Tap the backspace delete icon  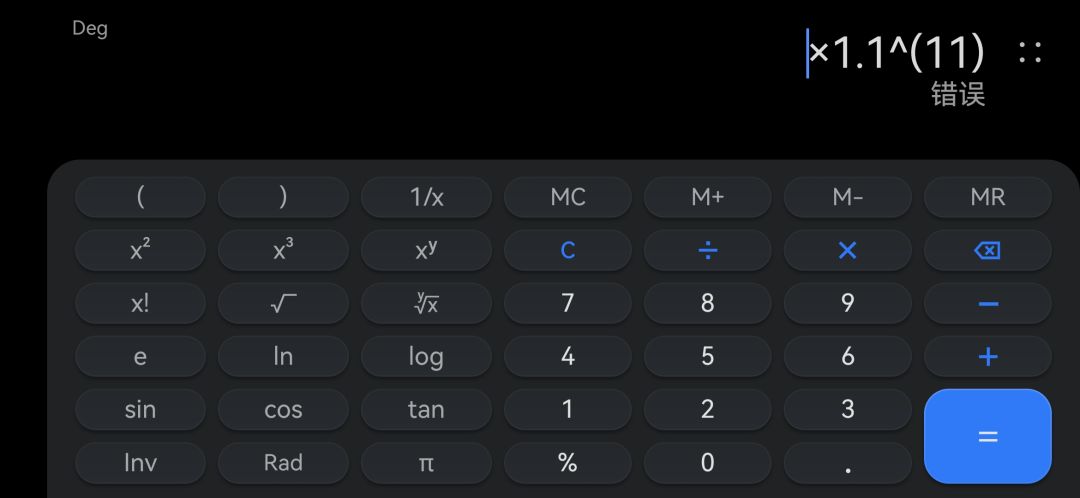[987, 250]
